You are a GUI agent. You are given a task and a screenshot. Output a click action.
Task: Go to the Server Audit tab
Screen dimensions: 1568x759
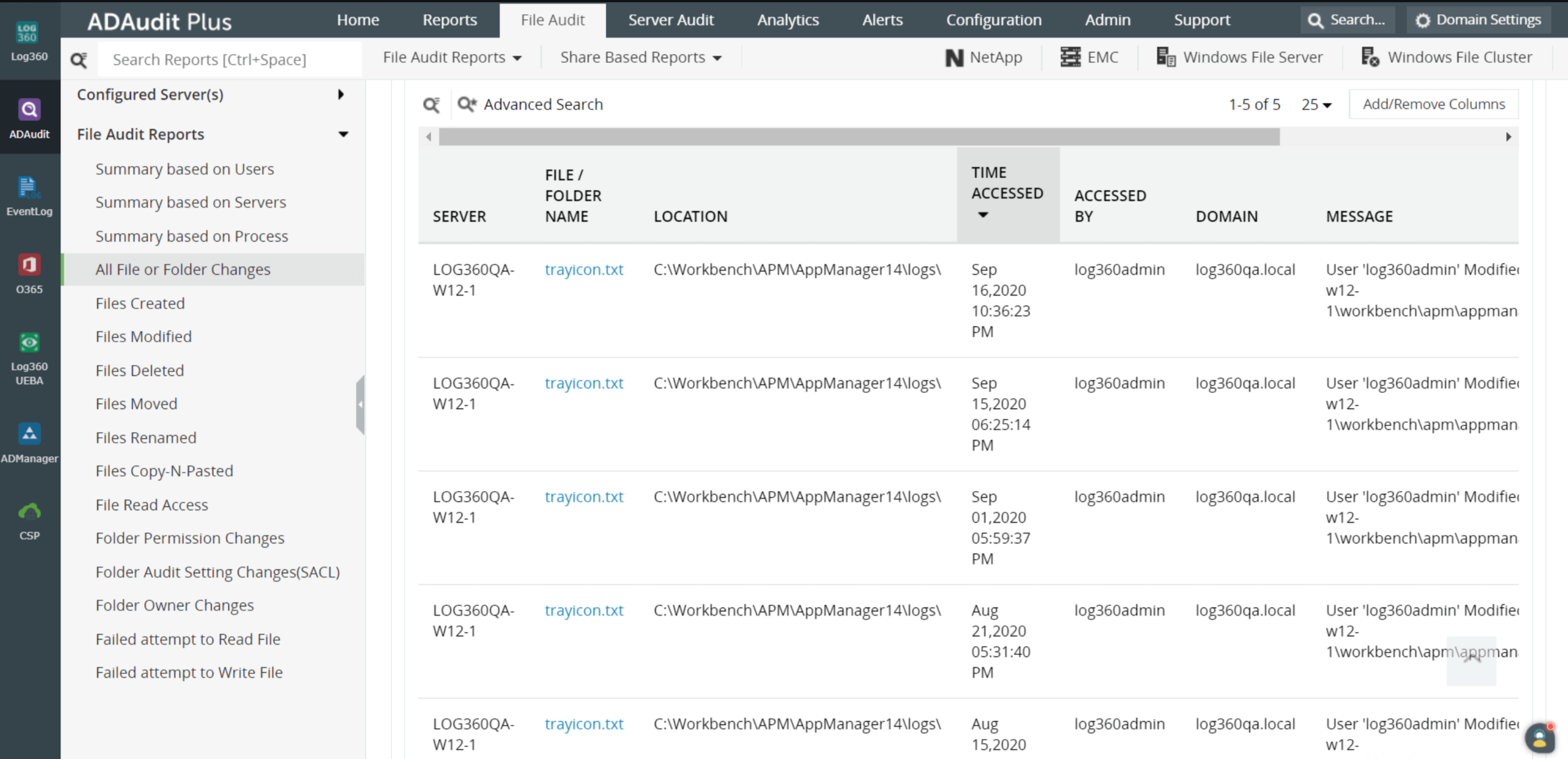pyautogui.click(x=670, y=20)
